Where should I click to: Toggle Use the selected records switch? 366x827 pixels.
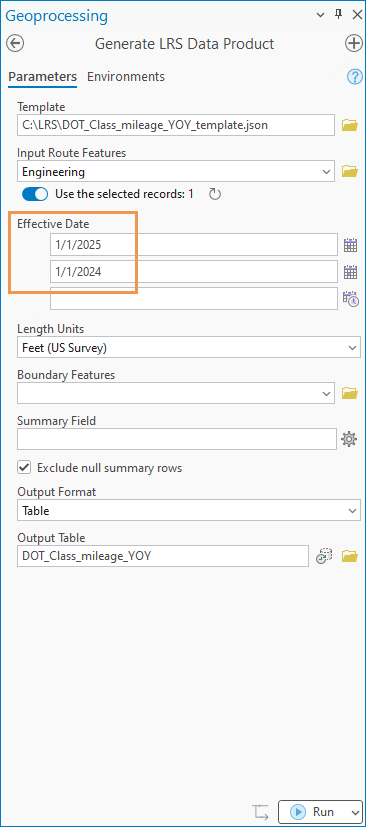(35, 194)
